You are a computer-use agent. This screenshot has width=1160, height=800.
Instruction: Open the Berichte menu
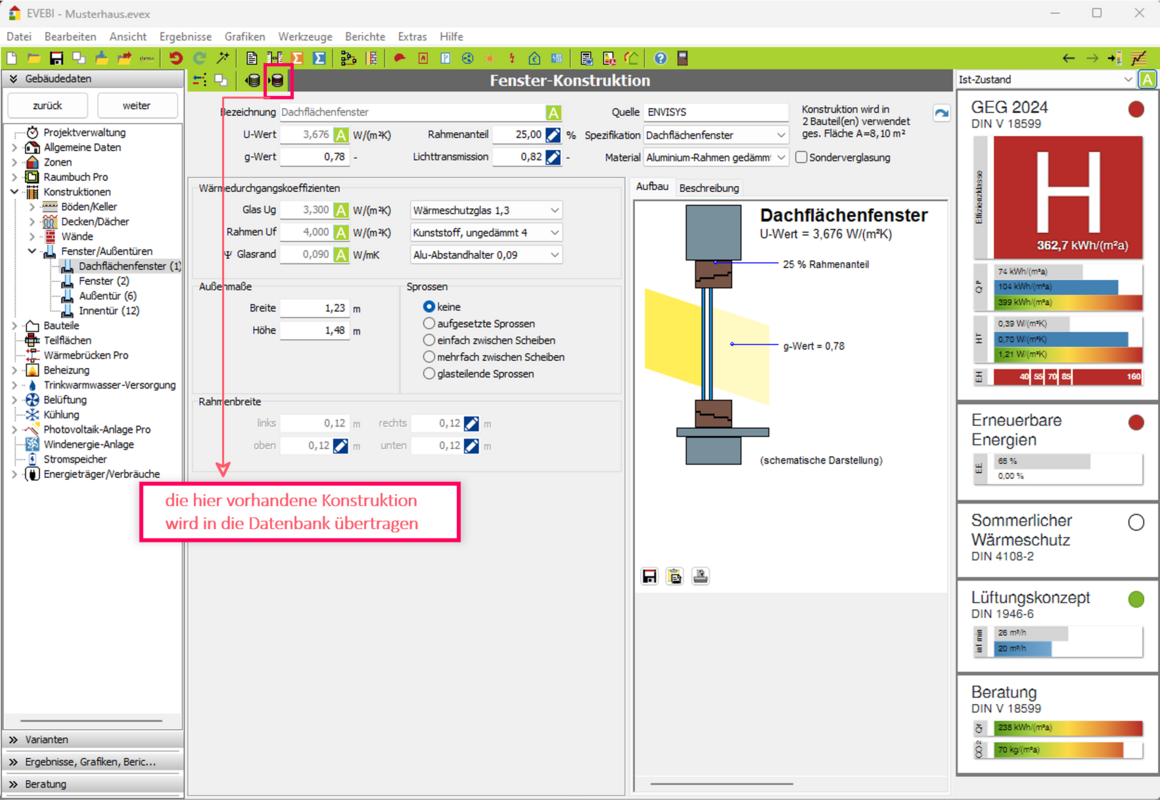pyautogui.click(x=364, y=37)
